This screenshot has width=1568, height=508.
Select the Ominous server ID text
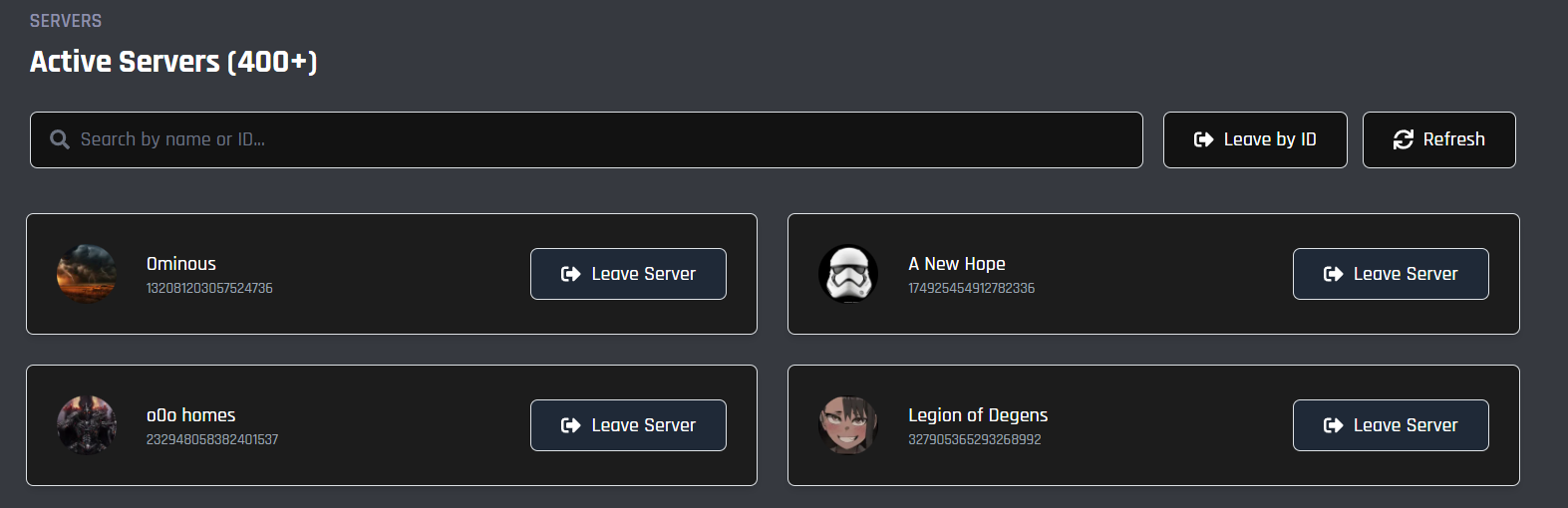pyautogui.click(x=209, y=288)
